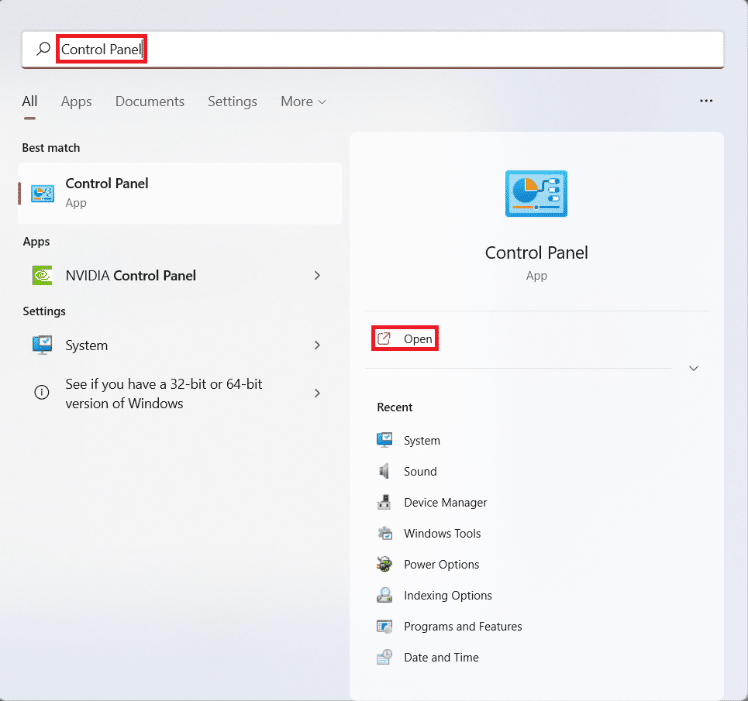Click the System icon in Recent
Image resolution: width=748 pixels, height=701 pixels.
[x=384, y=440]
